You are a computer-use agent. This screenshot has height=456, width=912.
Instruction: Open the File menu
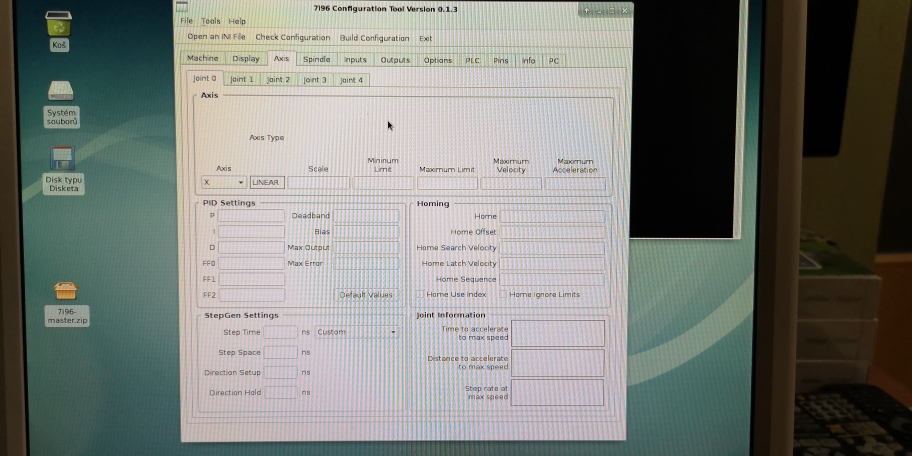[x=186, y=21]
